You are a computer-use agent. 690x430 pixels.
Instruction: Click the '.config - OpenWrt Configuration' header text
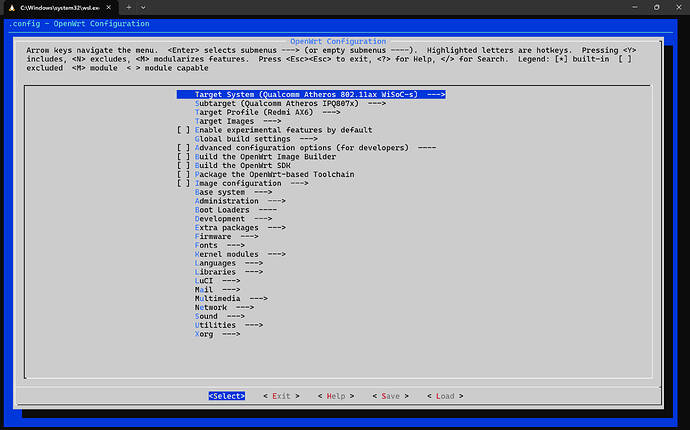79,24
